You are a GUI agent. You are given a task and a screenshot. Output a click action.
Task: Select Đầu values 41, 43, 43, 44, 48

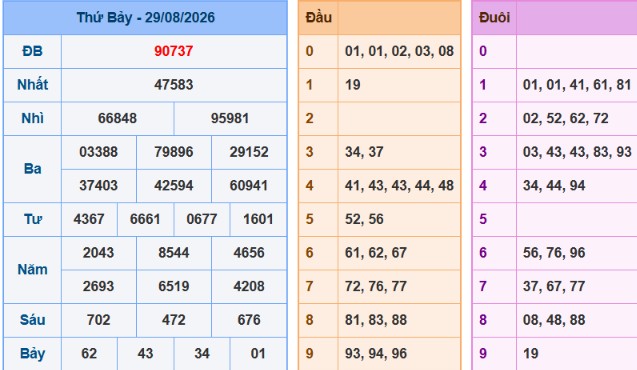(x=399, y=186)
